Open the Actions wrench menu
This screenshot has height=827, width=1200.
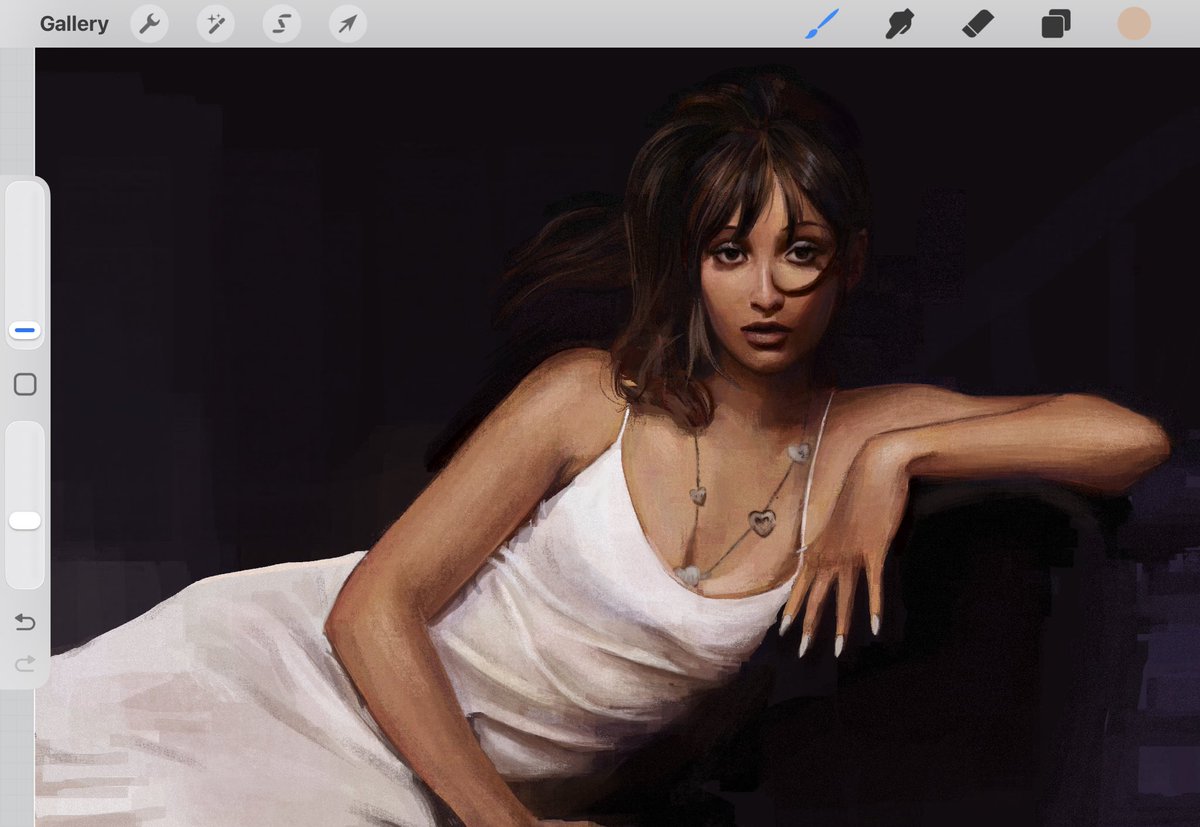tap(150, 24)
